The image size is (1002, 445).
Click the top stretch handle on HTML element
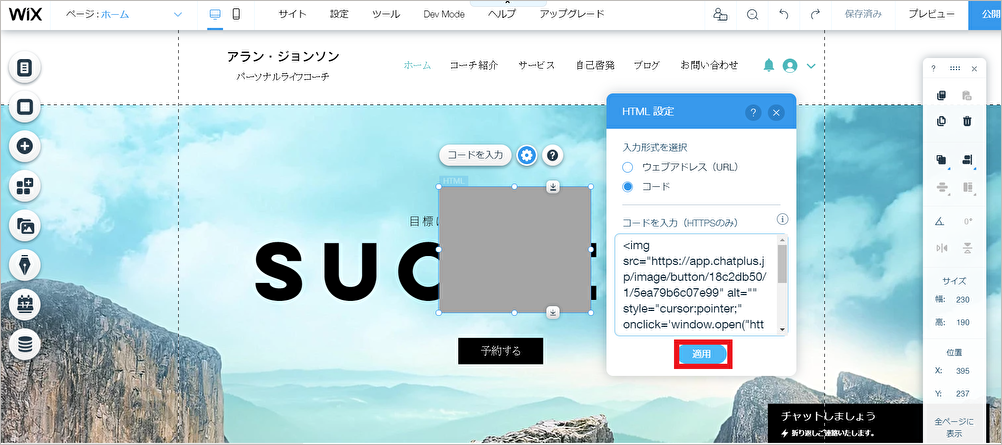(553, 187)
